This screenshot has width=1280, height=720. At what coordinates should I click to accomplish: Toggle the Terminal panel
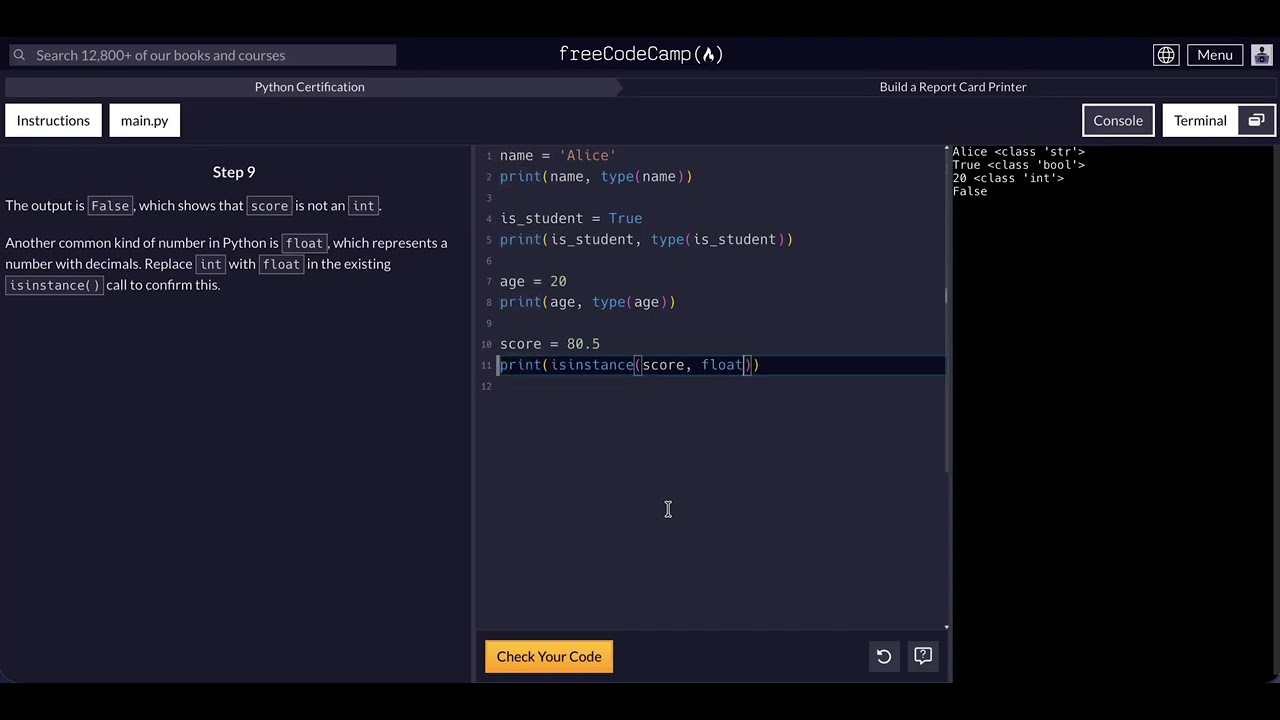tap(1200, 121)
